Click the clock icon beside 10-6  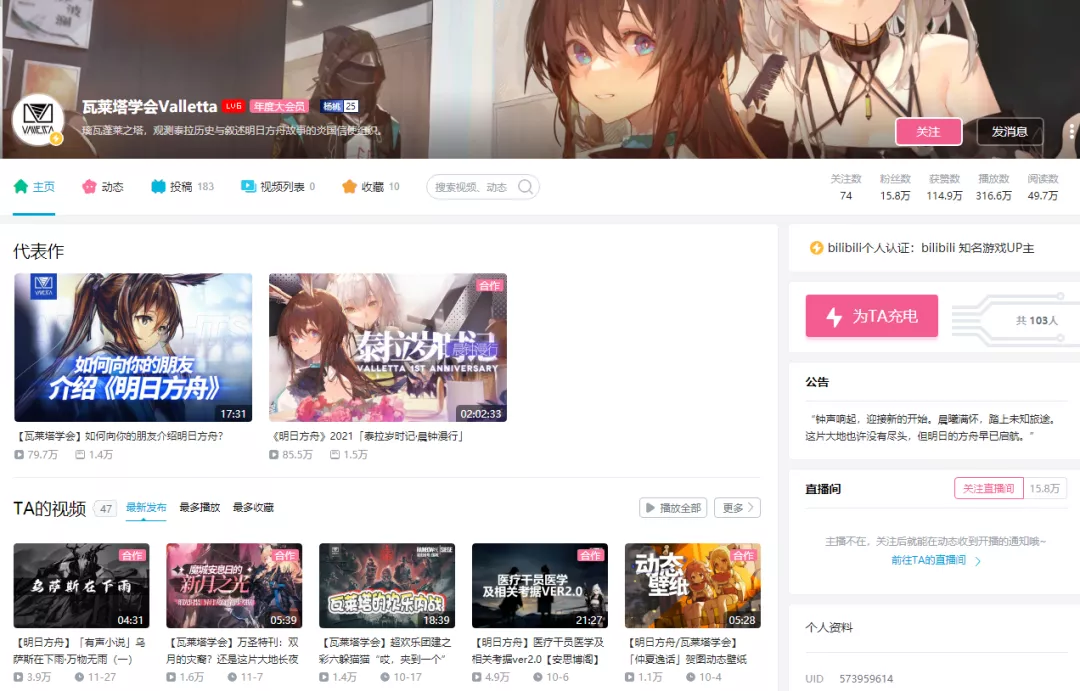pos(538,677)
